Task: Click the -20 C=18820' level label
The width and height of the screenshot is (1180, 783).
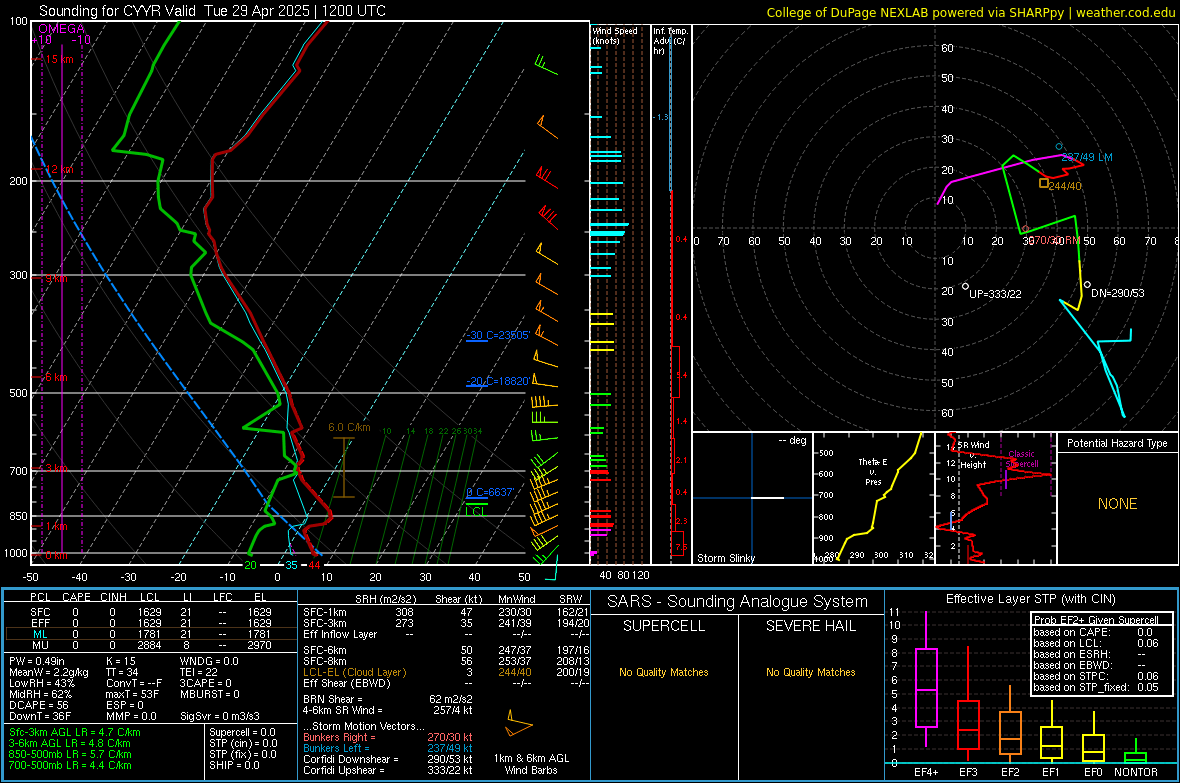Action: pyautogui.click(x=498, y=381)
